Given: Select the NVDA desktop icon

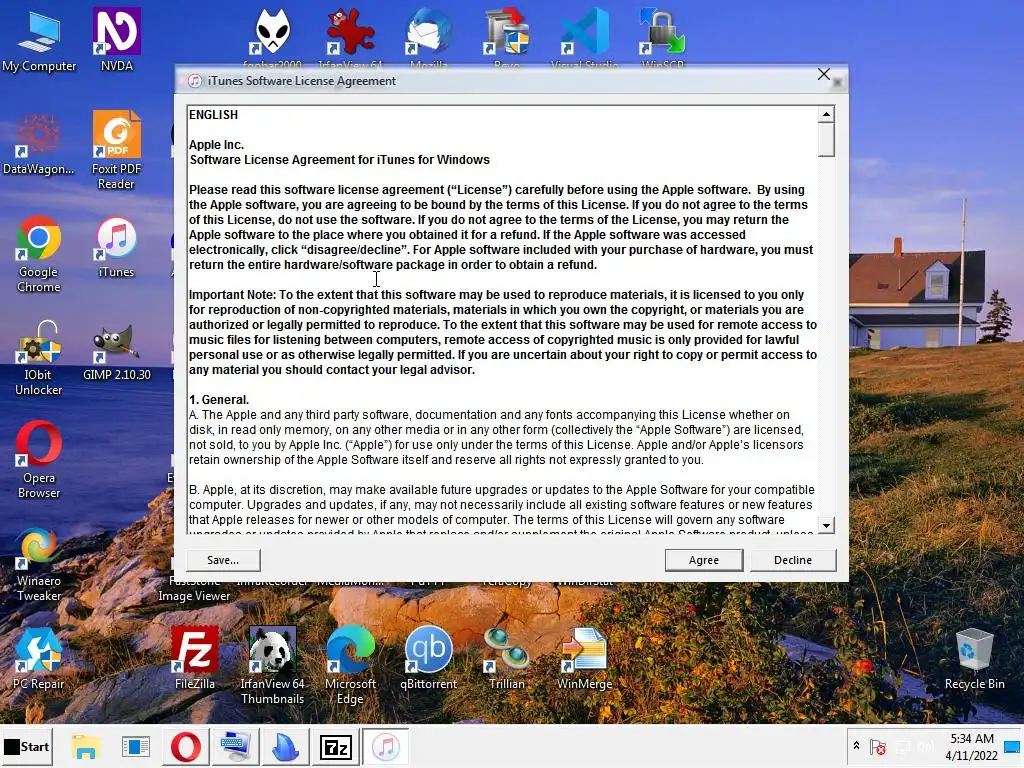Looking at the screenshot, I should tap(116, 39).
